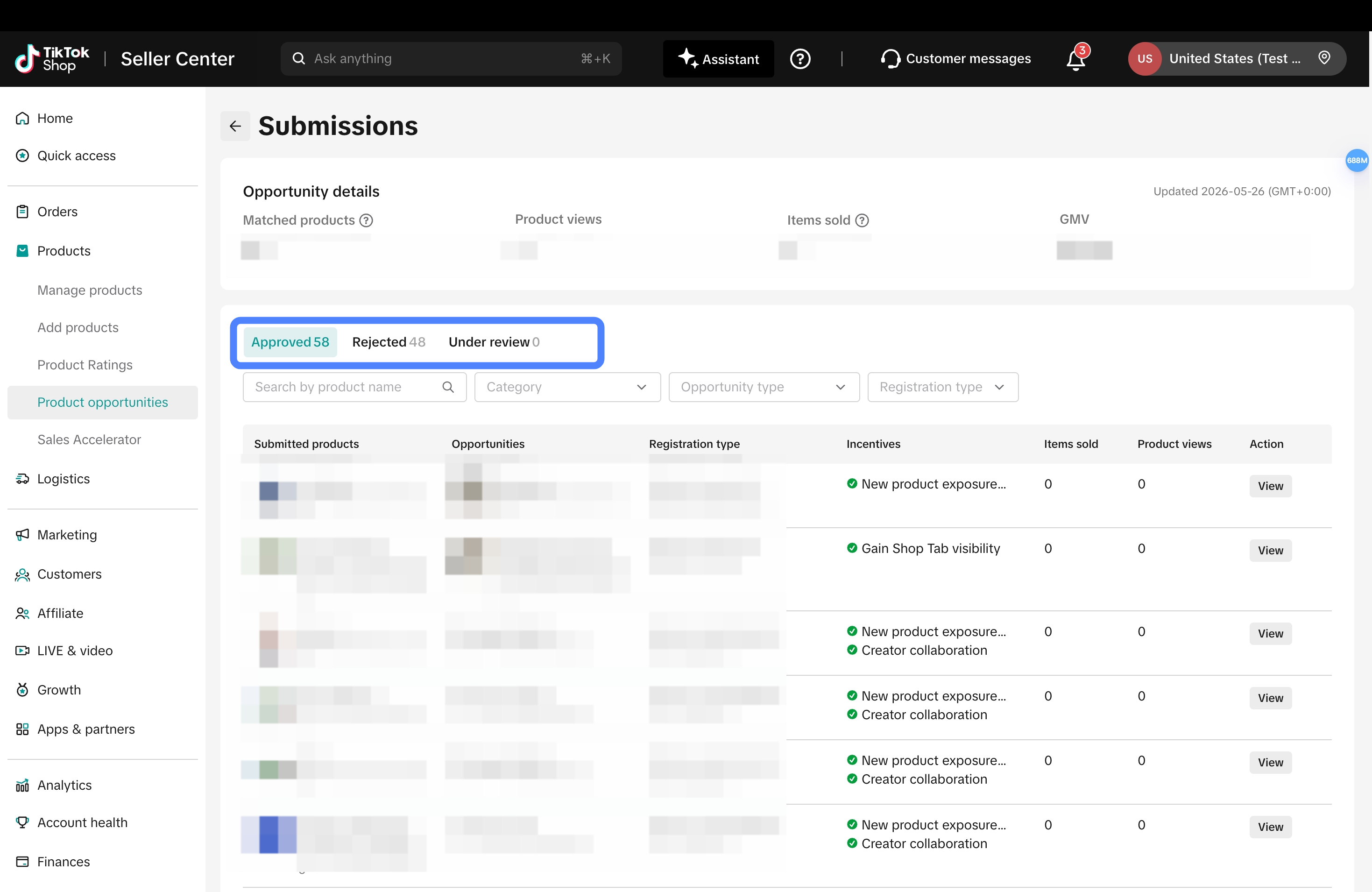Click info icon beside Items sold metric
Image resolution: width=1372 pixels, height=892 pixels.
click(x=862, y=220)
